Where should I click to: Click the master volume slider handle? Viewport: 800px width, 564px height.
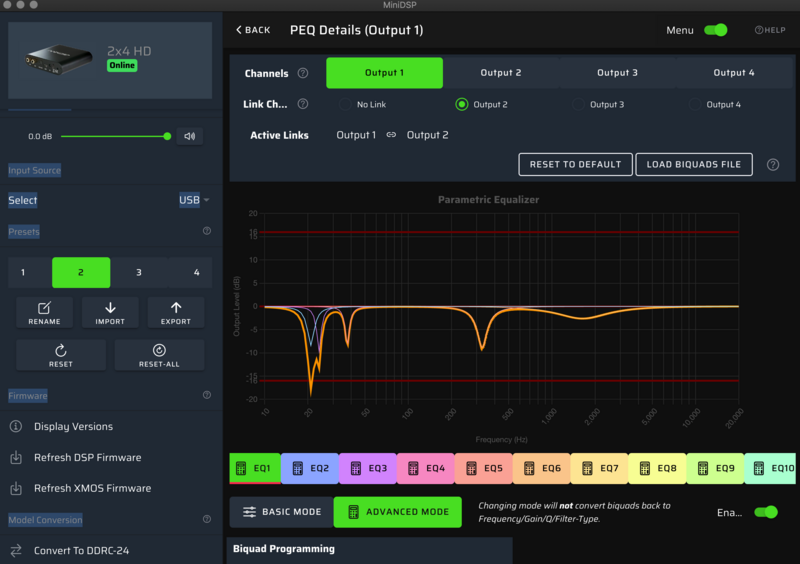167,136
